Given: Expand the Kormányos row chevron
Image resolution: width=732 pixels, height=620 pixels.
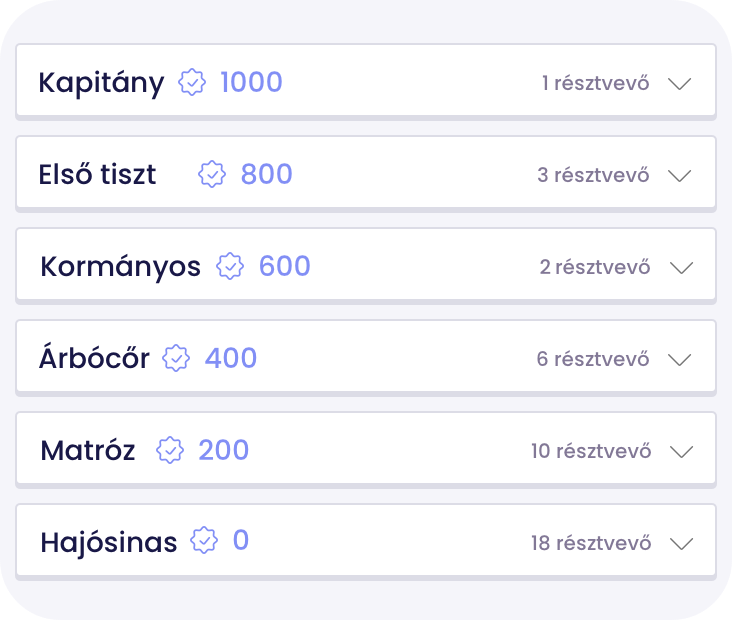Looking at the screenshot, I should click(x=681, y=268).
